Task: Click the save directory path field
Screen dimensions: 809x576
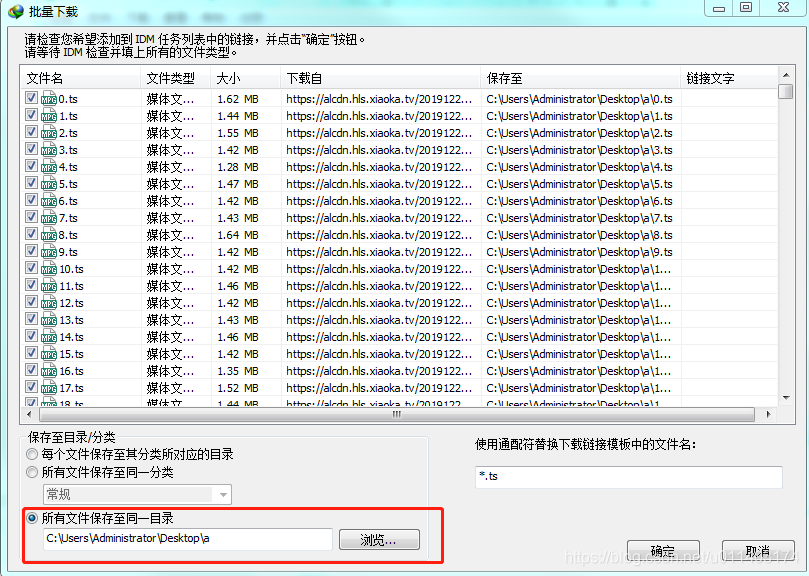Action: 188,539
